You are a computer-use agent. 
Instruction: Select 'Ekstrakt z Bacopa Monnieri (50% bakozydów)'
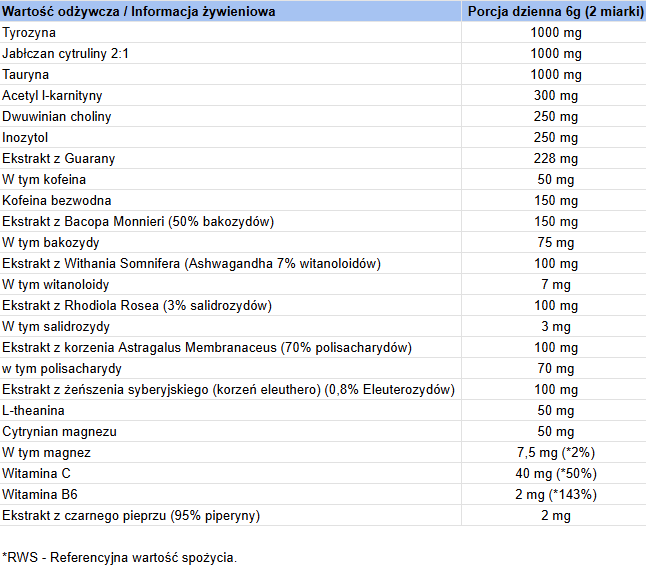click(x=138, y=222)
